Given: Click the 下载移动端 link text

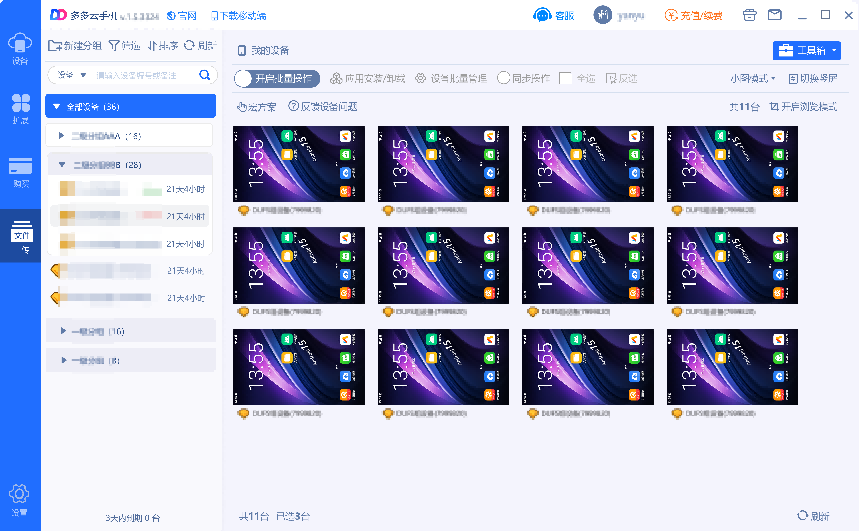Looking at the screenshot, I should tap(243, 16).
